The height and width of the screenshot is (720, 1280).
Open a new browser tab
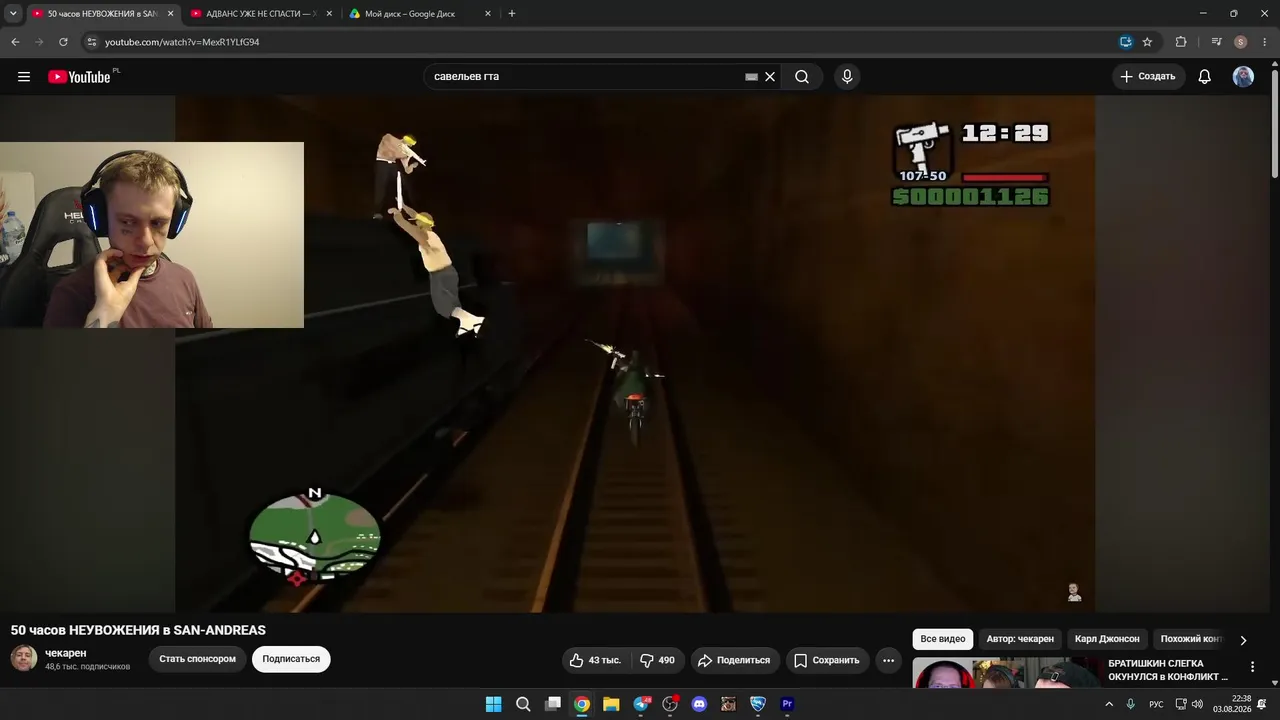[x=512, y=14]
